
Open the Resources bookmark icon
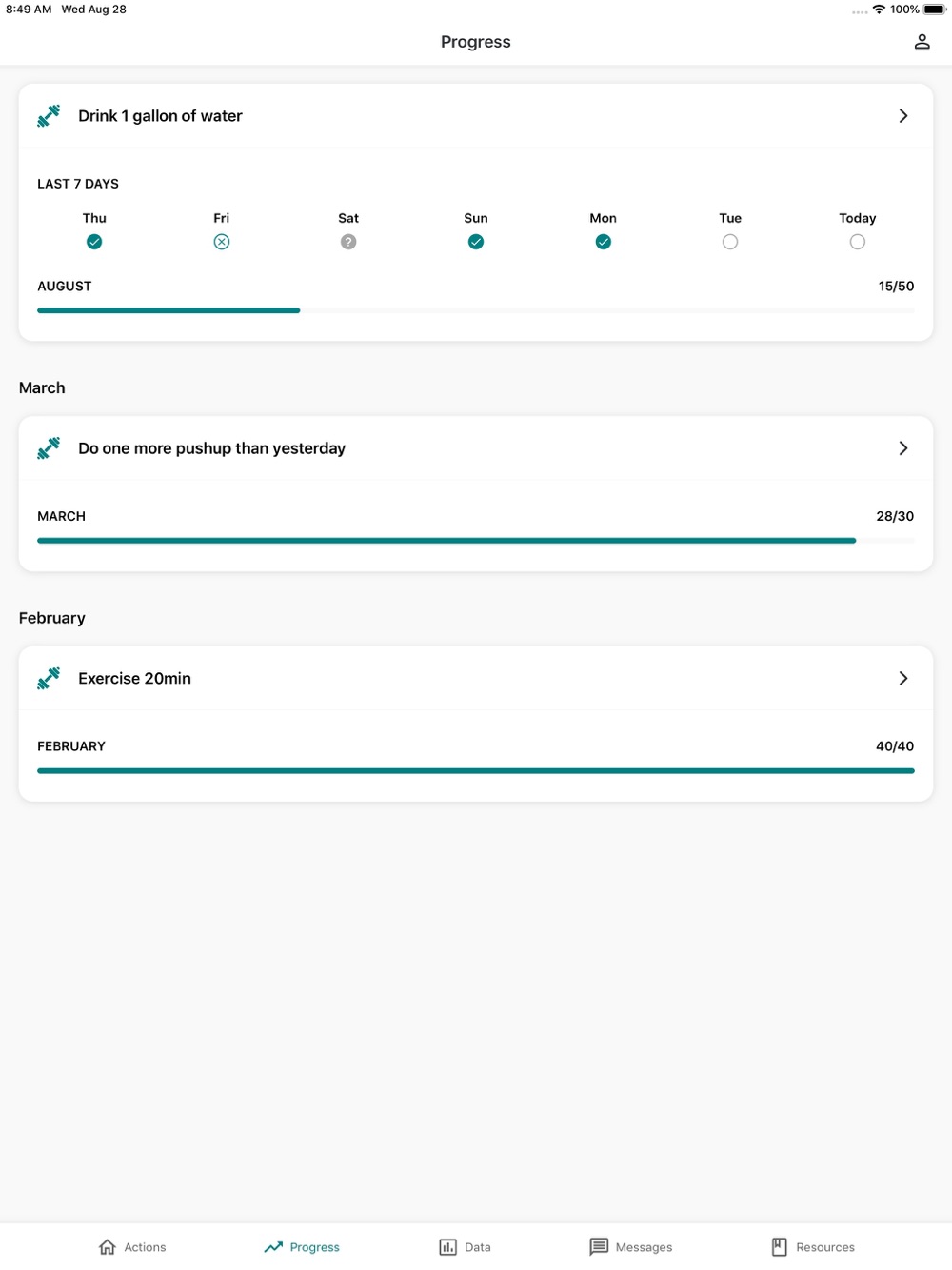pos(779,1246)
